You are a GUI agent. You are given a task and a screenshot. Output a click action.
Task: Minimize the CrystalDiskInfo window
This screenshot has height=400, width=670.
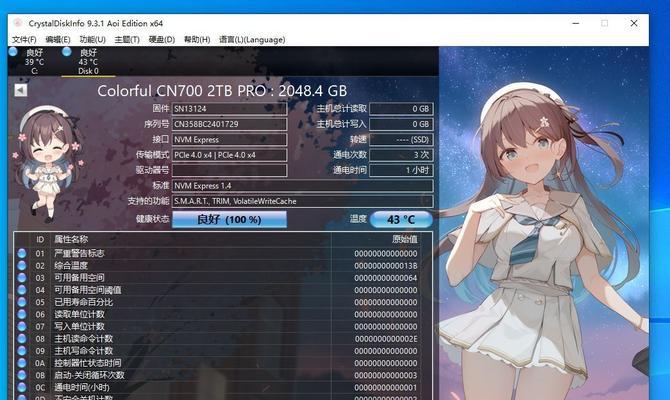(576, 23)
